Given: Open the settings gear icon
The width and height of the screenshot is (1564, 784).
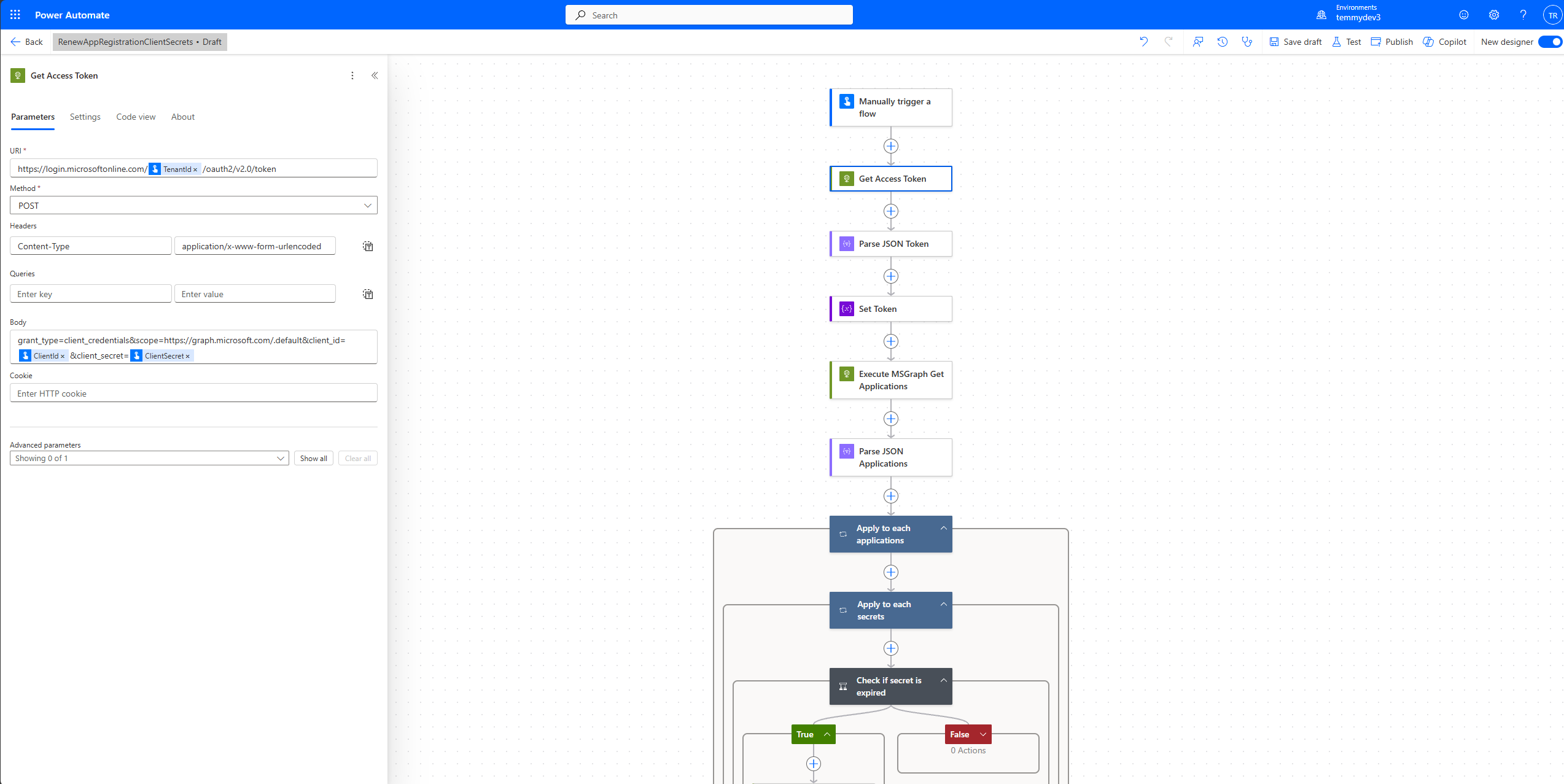Looking at the screenshot, I should coord(1494,15).
